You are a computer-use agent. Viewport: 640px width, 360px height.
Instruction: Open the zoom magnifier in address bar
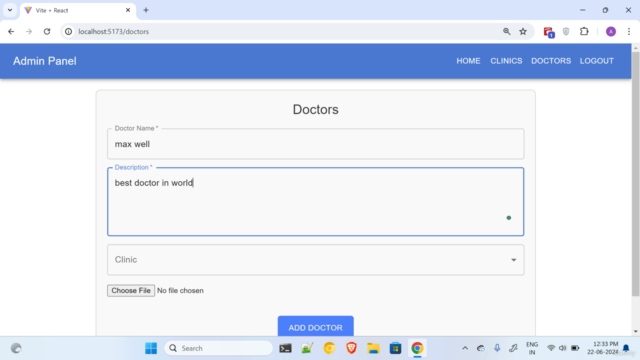tap(507, 31)
